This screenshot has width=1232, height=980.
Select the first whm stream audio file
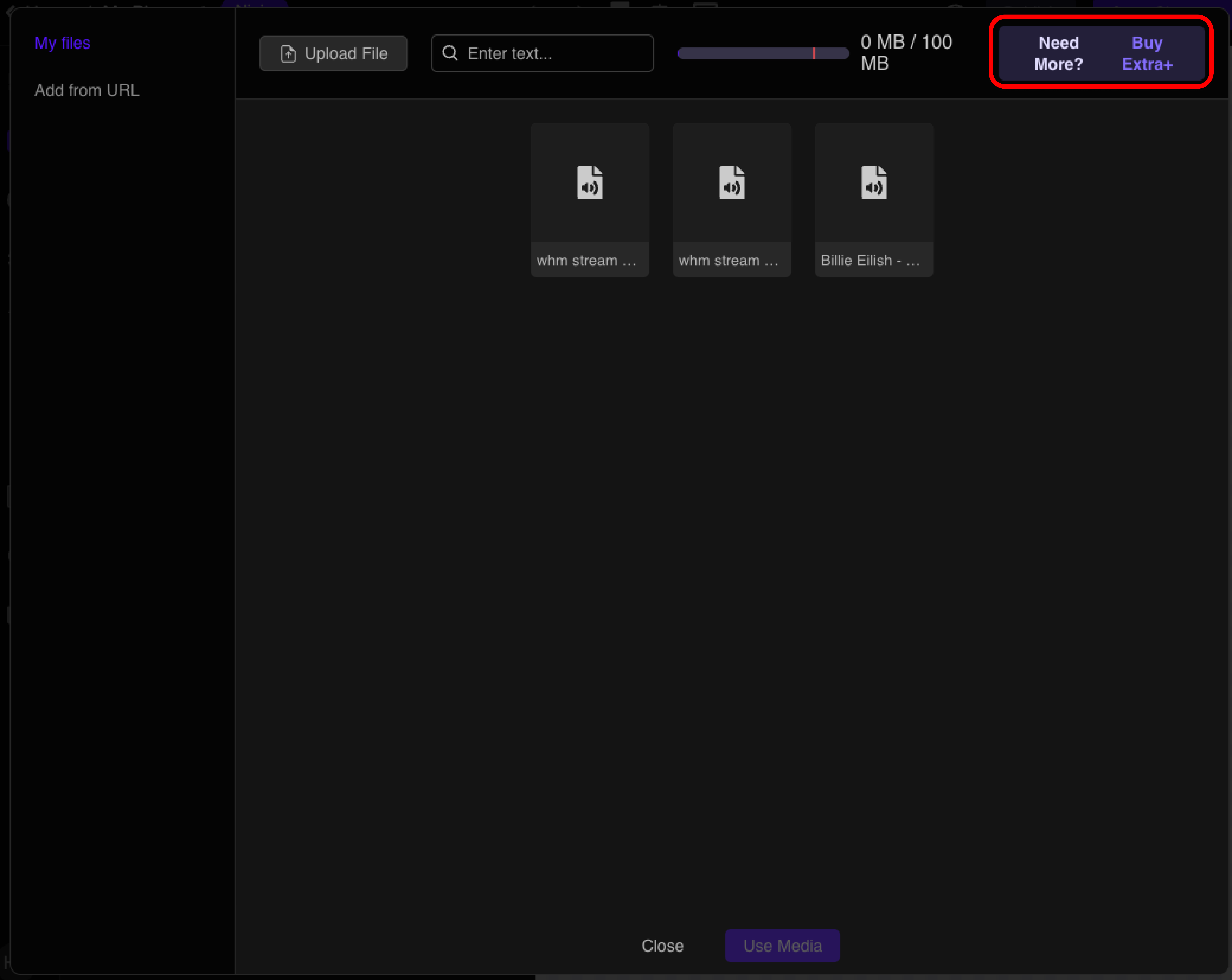590,200
